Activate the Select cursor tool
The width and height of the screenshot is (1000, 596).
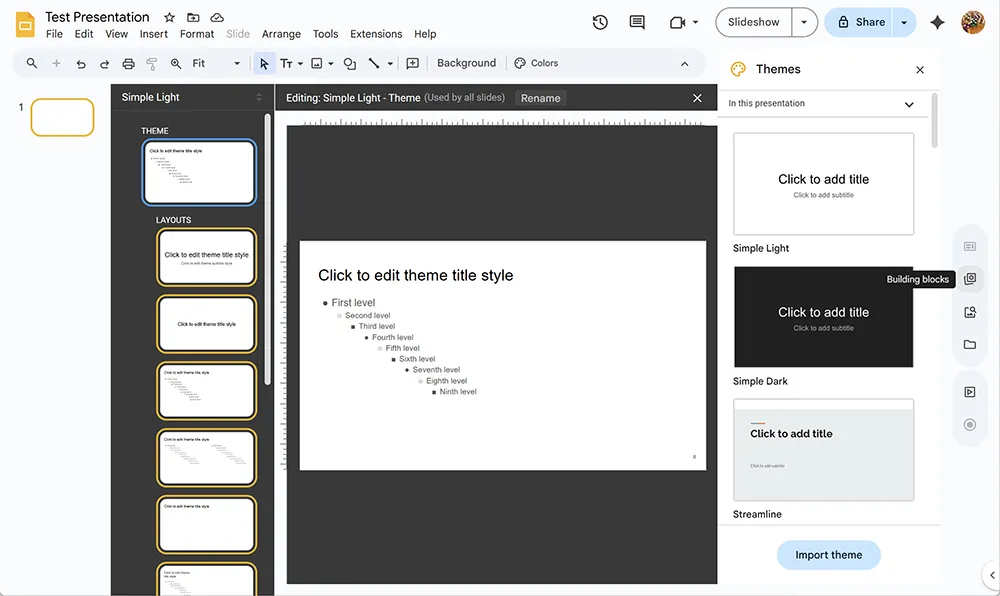(x=263, y=63)
